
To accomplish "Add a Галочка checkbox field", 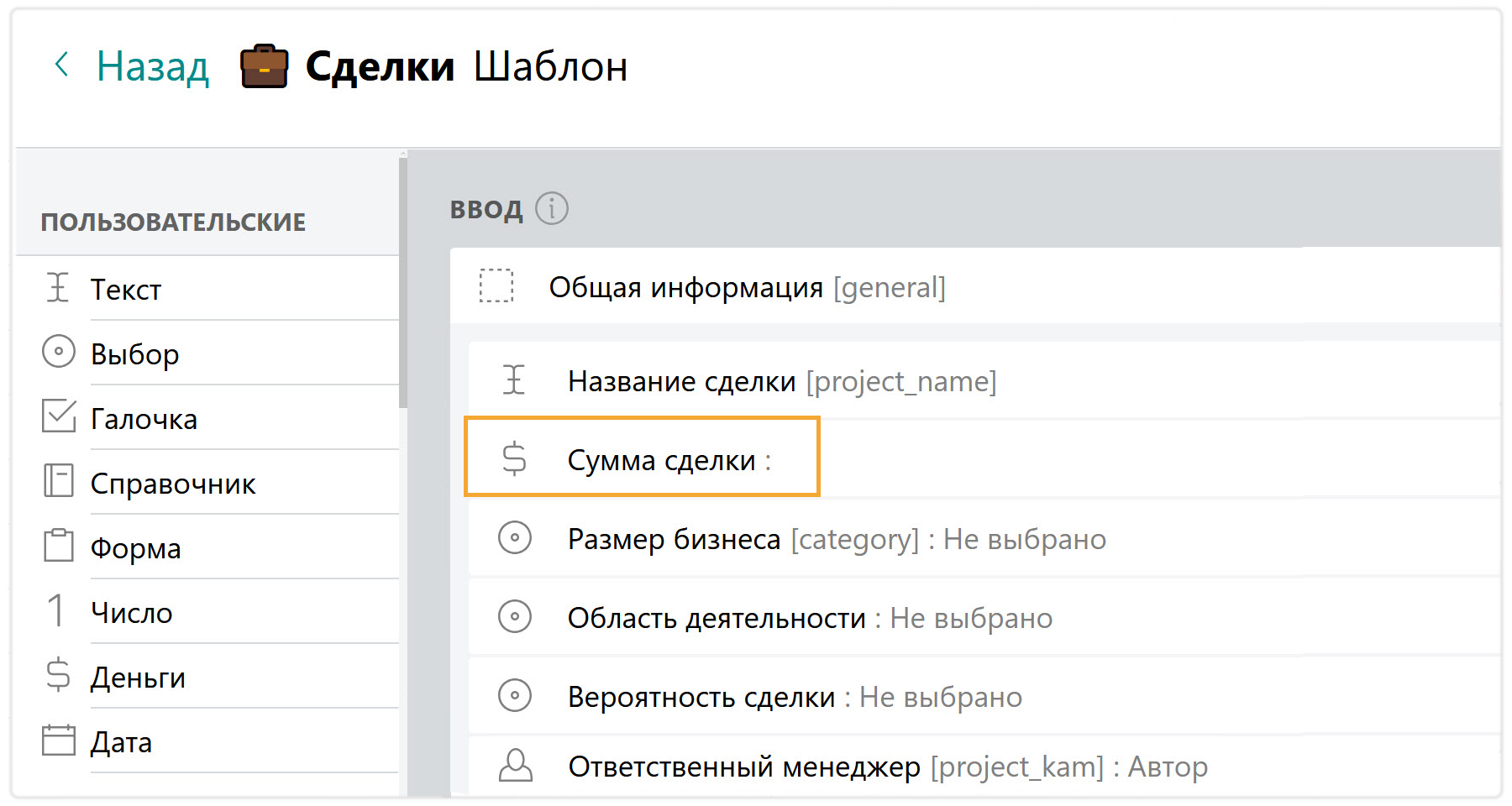I will [144, 418].
